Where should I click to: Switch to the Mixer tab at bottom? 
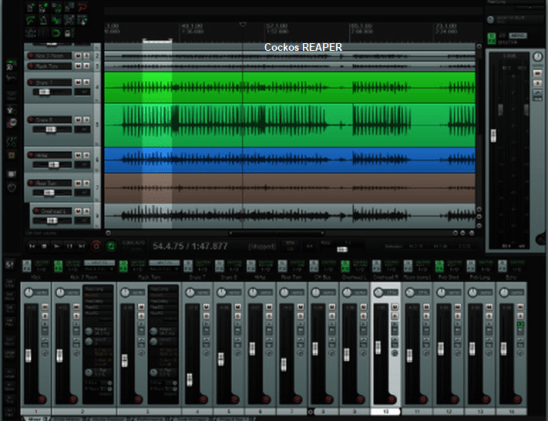click(x=35, y=419)
